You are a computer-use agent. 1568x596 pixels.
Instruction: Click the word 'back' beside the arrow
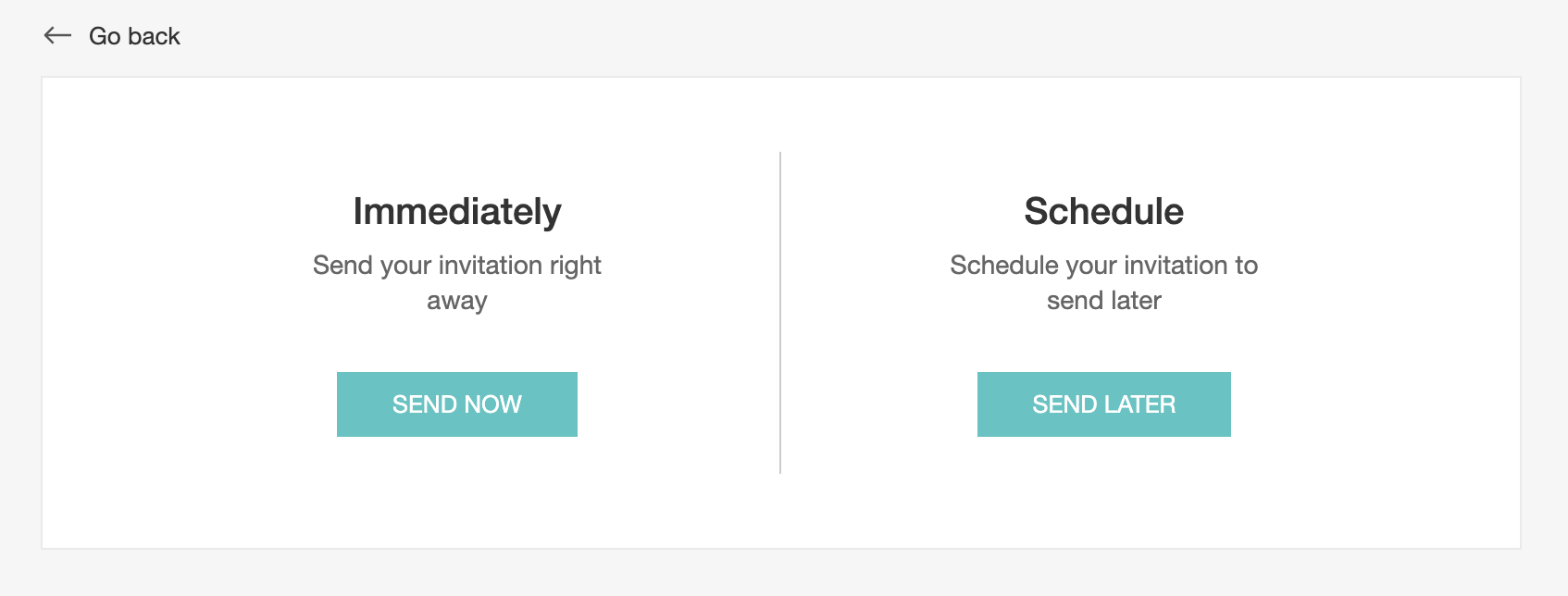[154, 36]
